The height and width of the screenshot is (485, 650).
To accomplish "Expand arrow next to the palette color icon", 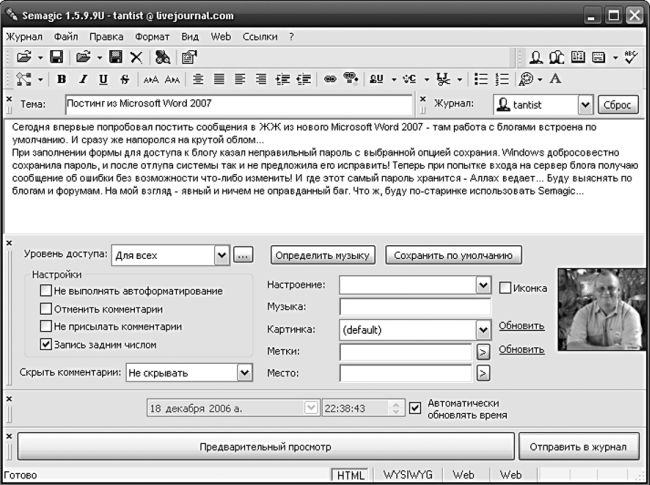I will tap(540, 79).
